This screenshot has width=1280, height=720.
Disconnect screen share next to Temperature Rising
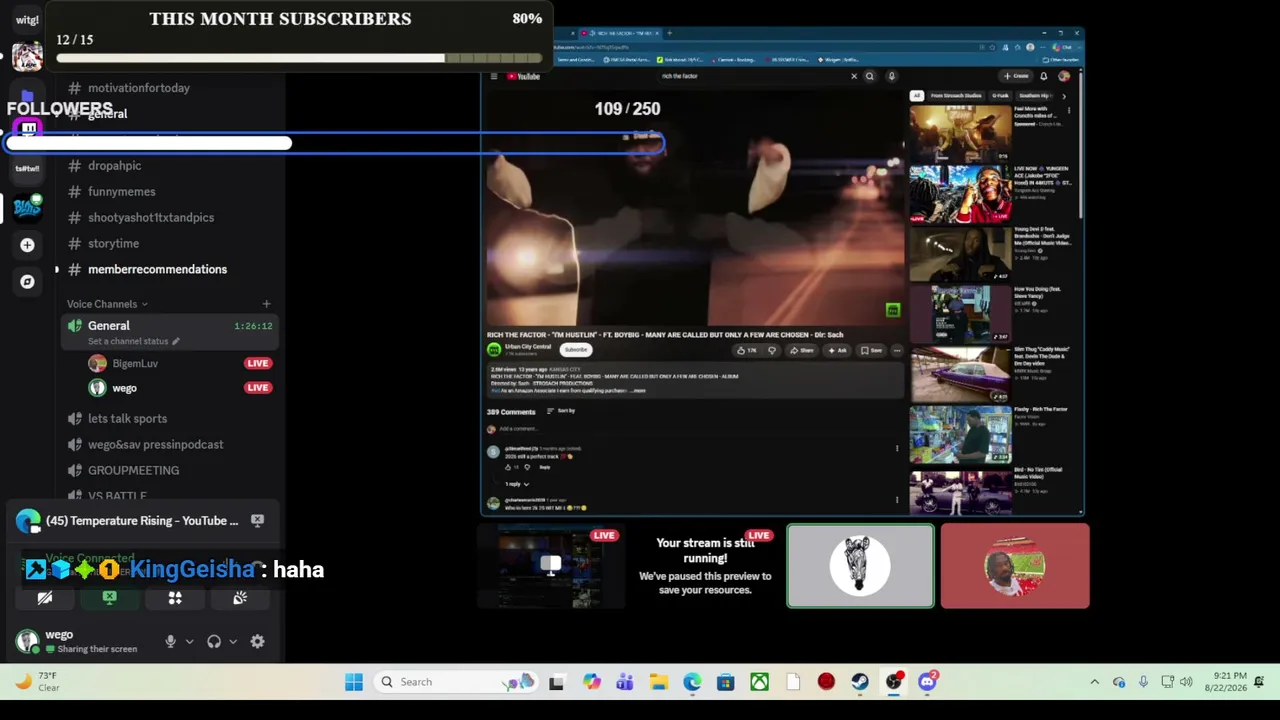pos(257,520)
